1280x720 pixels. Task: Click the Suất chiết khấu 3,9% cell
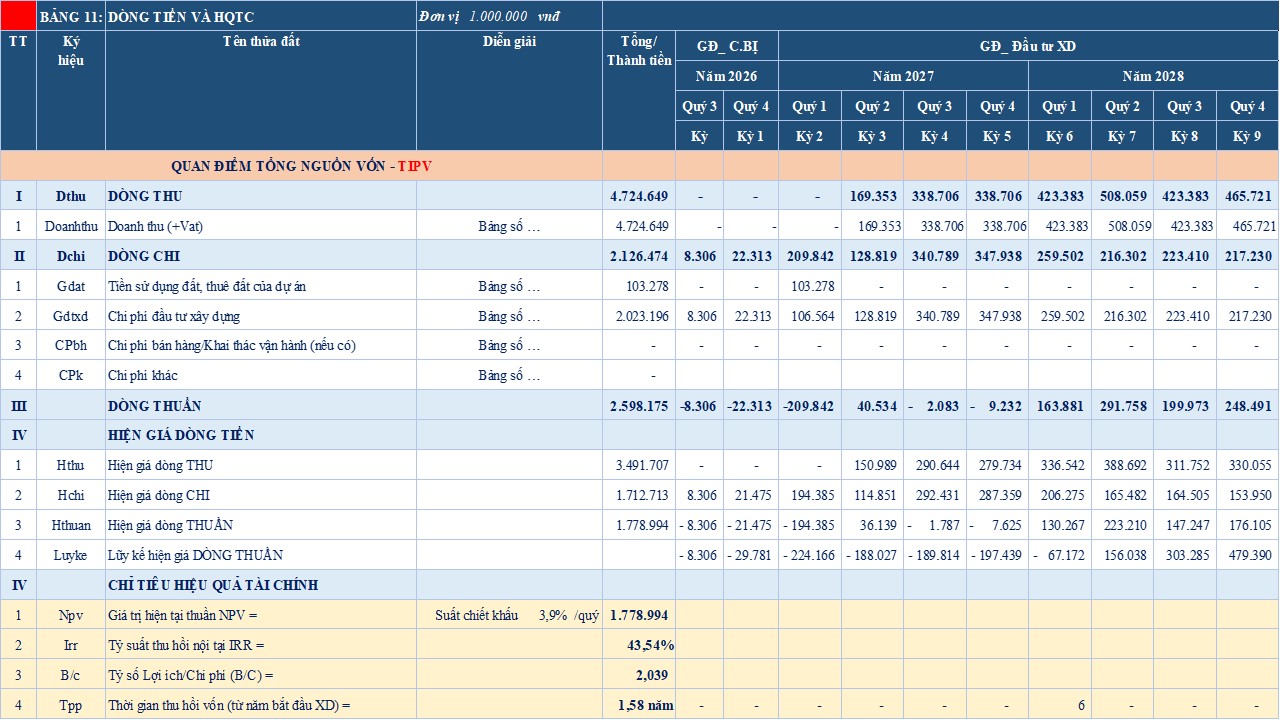tap(509, 615)
